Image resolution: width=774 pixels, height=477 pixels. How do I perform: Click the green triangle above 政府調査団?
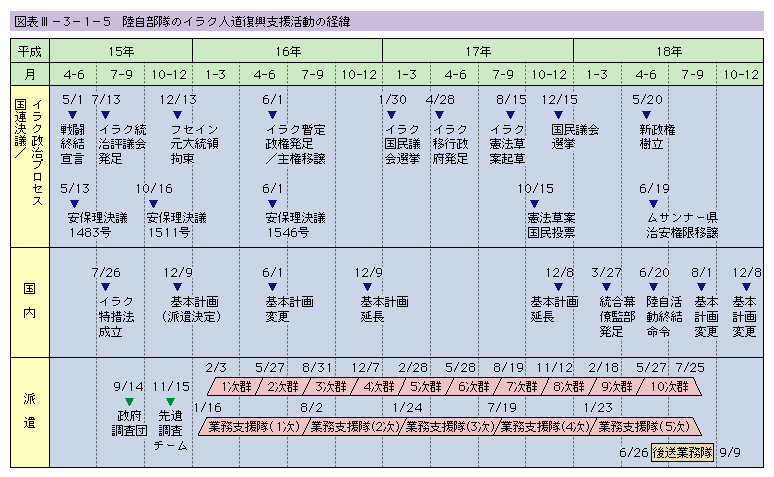pos(129,401)
